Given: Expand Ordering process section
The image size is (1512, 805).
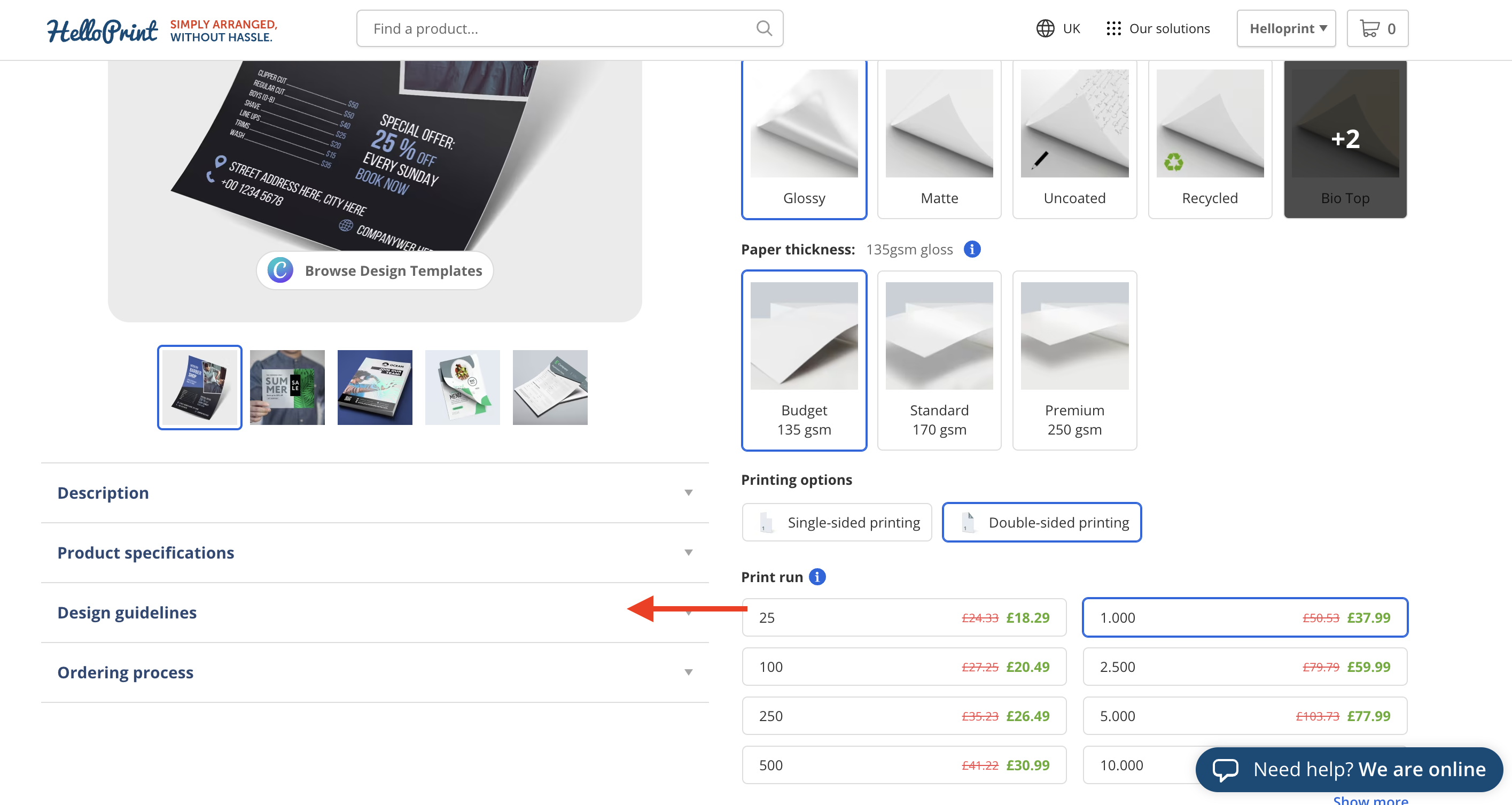Looking at the screenshot, I should click(375, 672).
